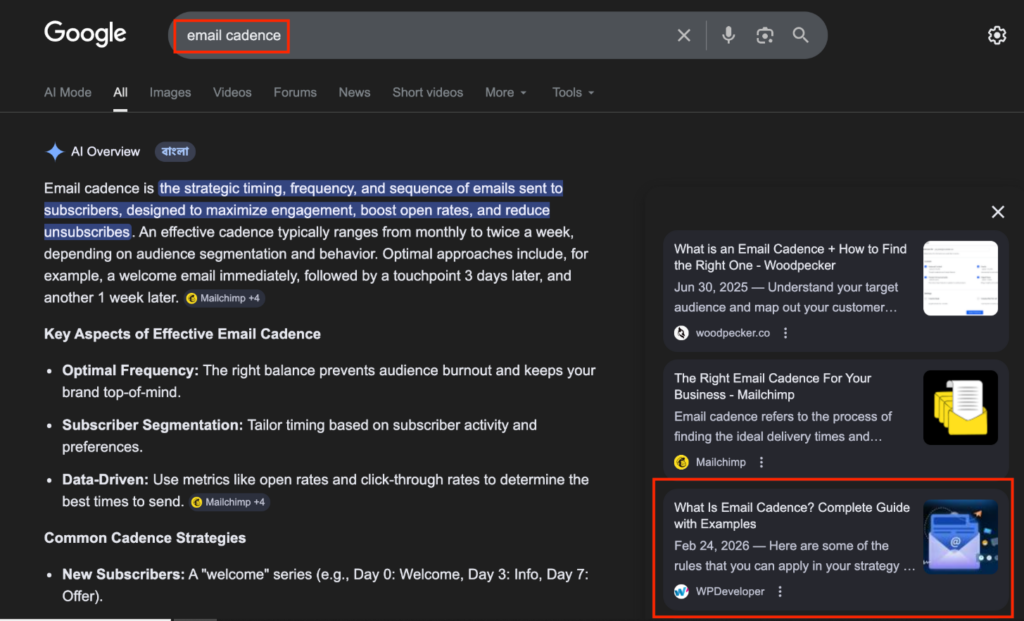Click the AI Overview label
The height and width of the screenshot is (621, 1024).
(105, 151)
